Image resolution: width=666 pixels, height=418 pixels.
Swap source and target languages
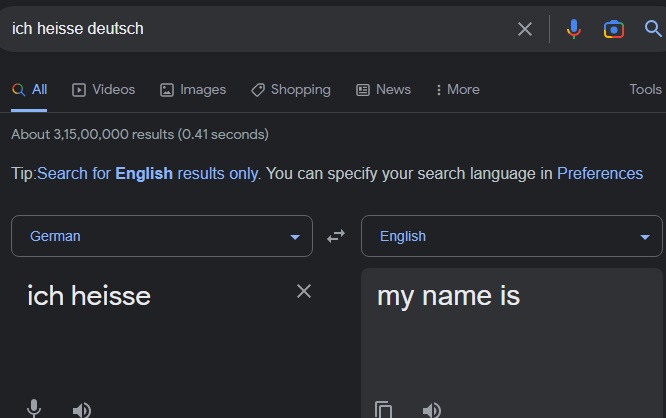pos(336,236)
